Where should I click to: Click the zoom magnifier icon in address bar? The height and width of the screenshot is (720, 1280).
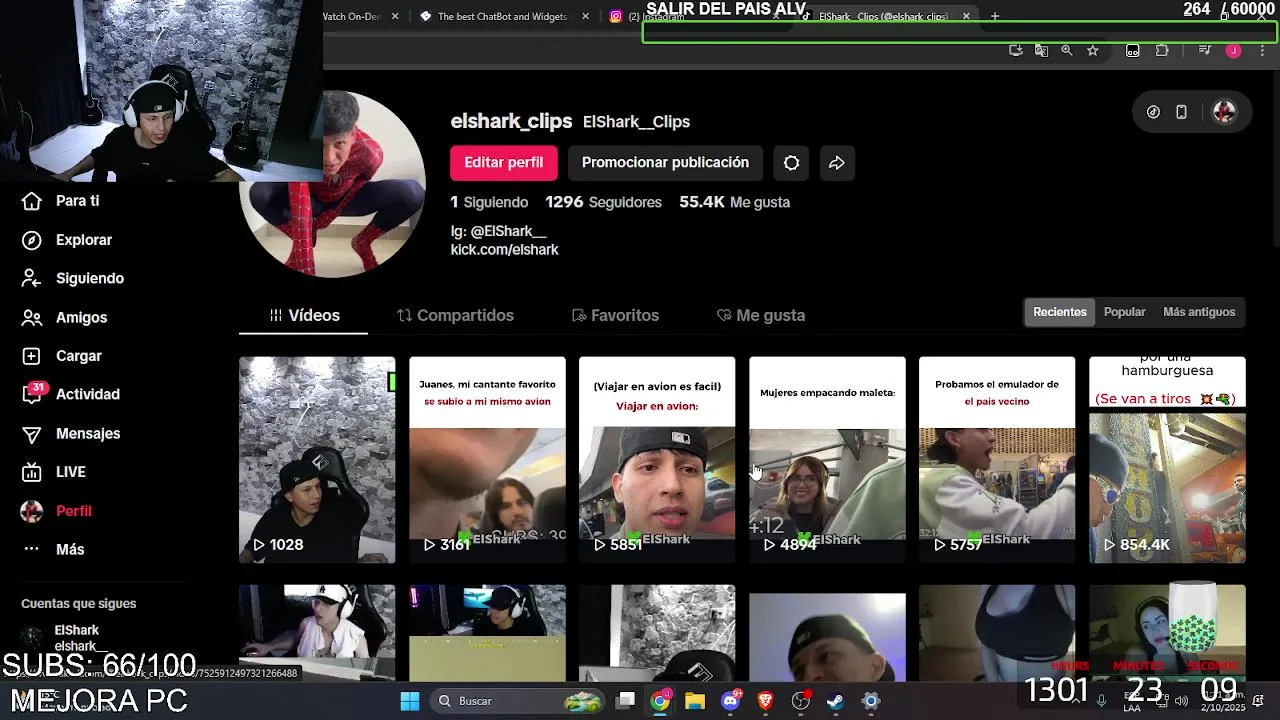pyautogui.click(x=1067, y=50)
